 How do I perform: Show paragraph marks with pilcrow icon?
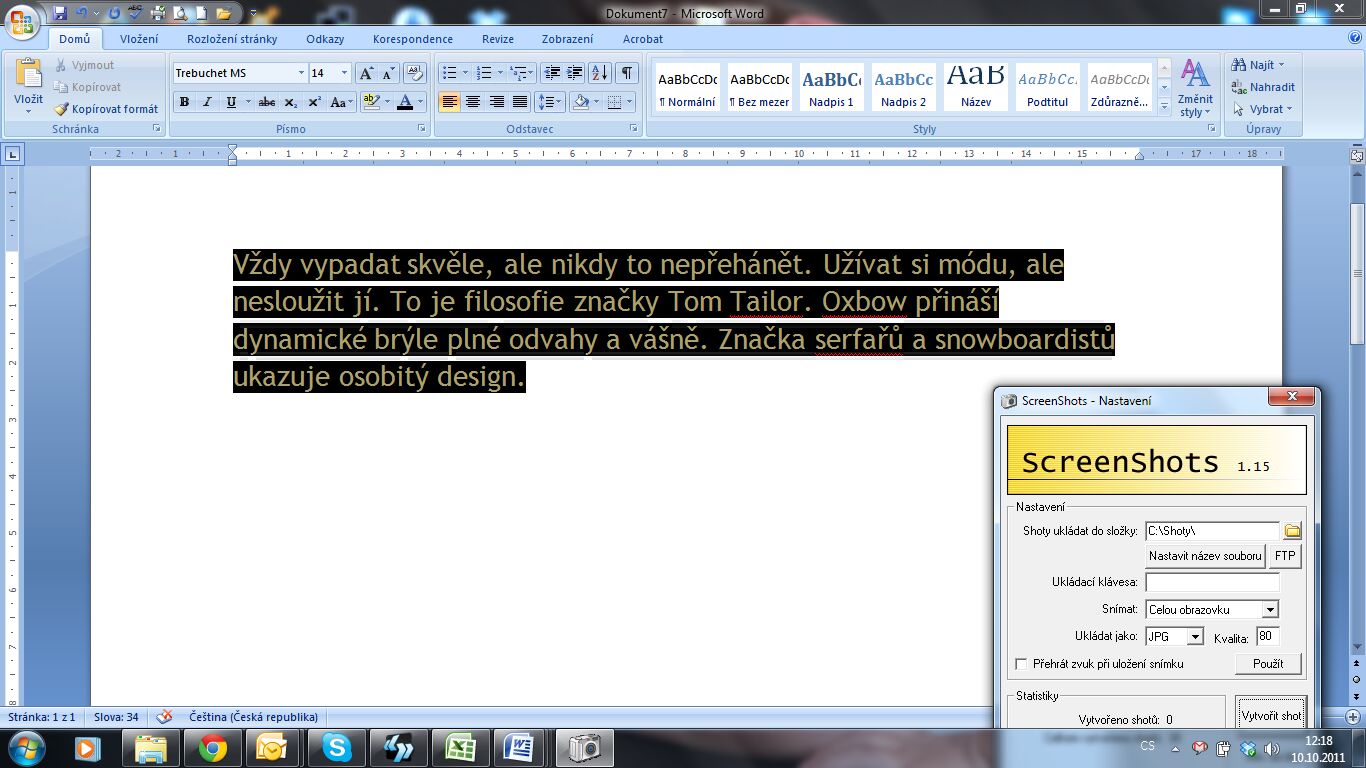coord(627,73)
